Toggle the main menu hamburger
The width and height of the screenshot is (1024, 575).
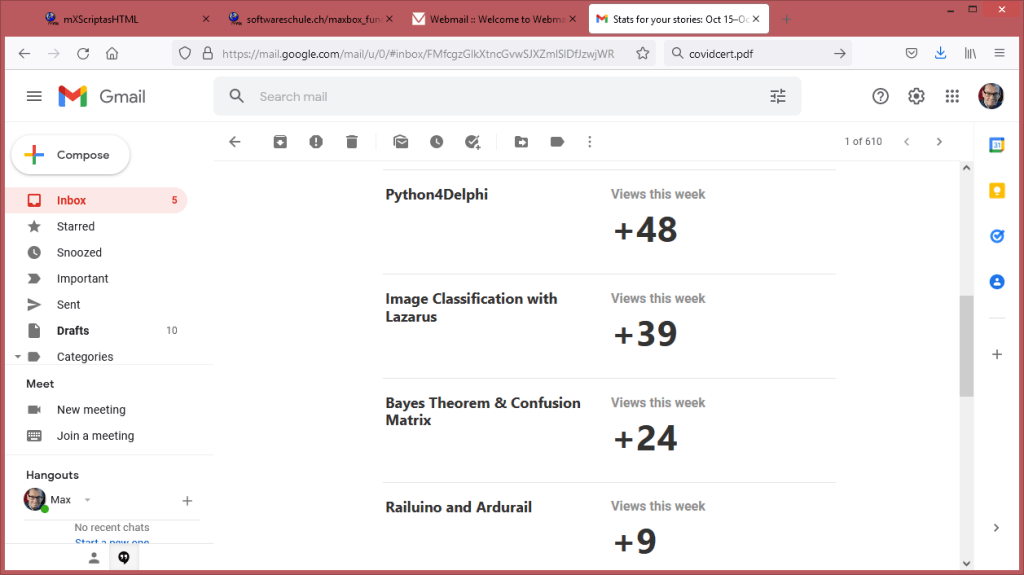pyautogui.click(x=34, y=96)
